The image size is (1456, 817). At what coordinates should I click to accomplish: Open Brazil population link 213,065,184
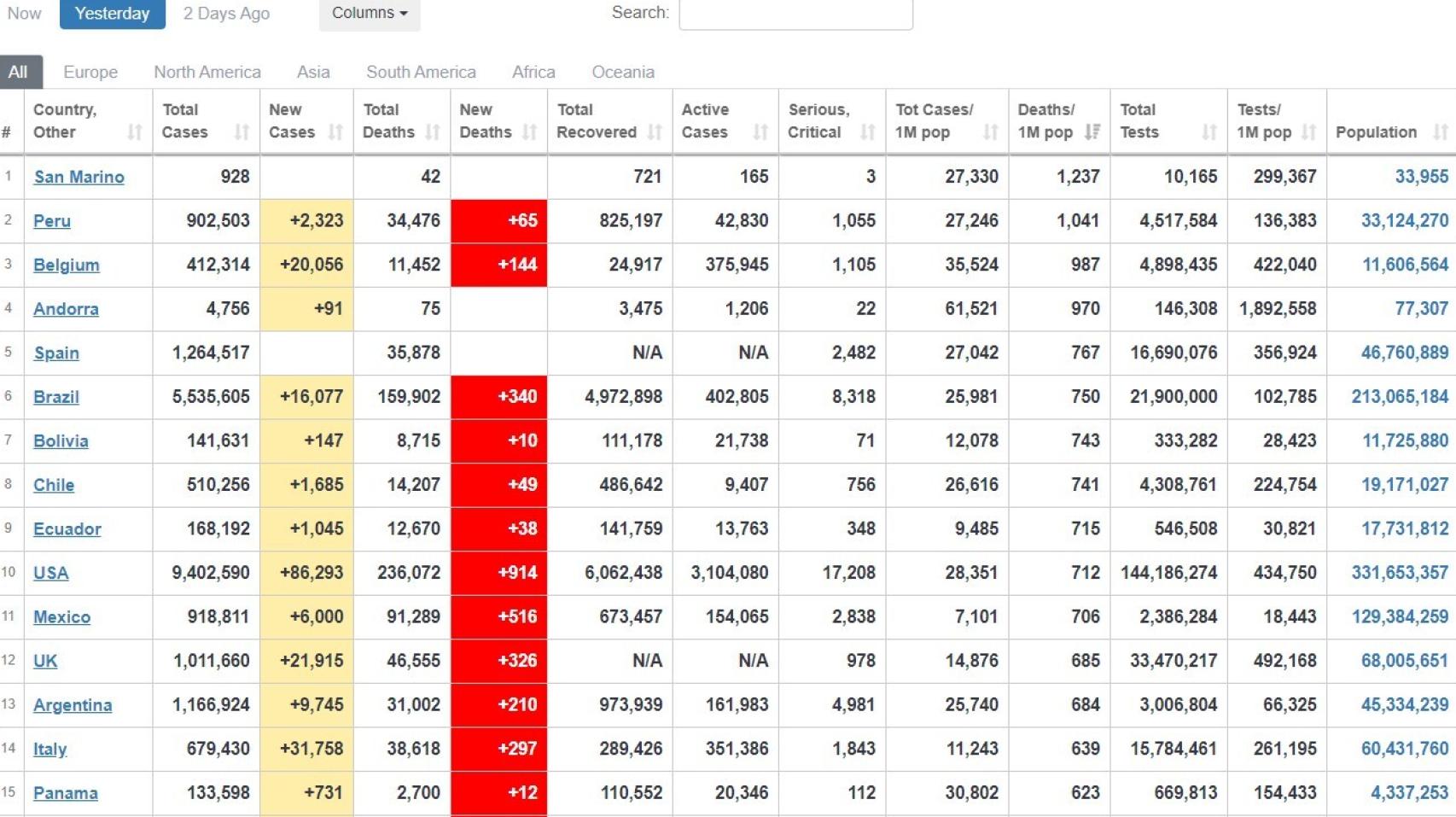point(1400,397)
